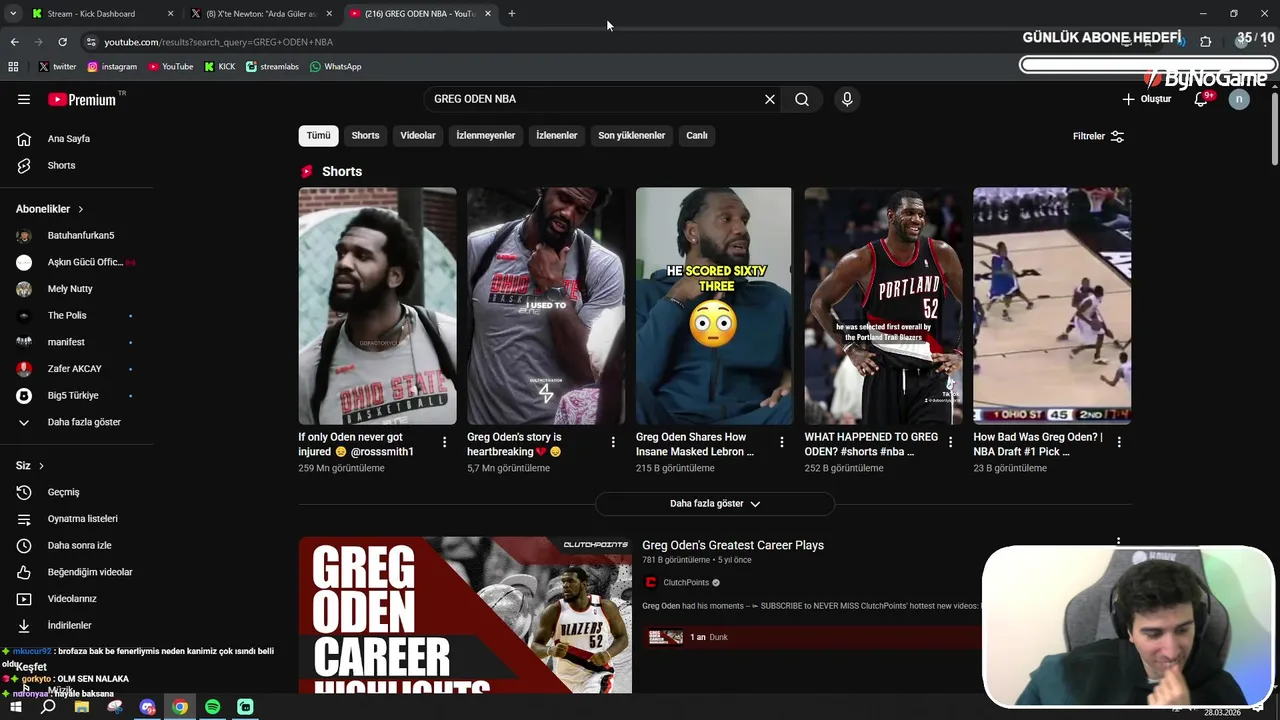Reload the page in Chrome
This screenshot has height=720, width=1280.
click(62, 42)
